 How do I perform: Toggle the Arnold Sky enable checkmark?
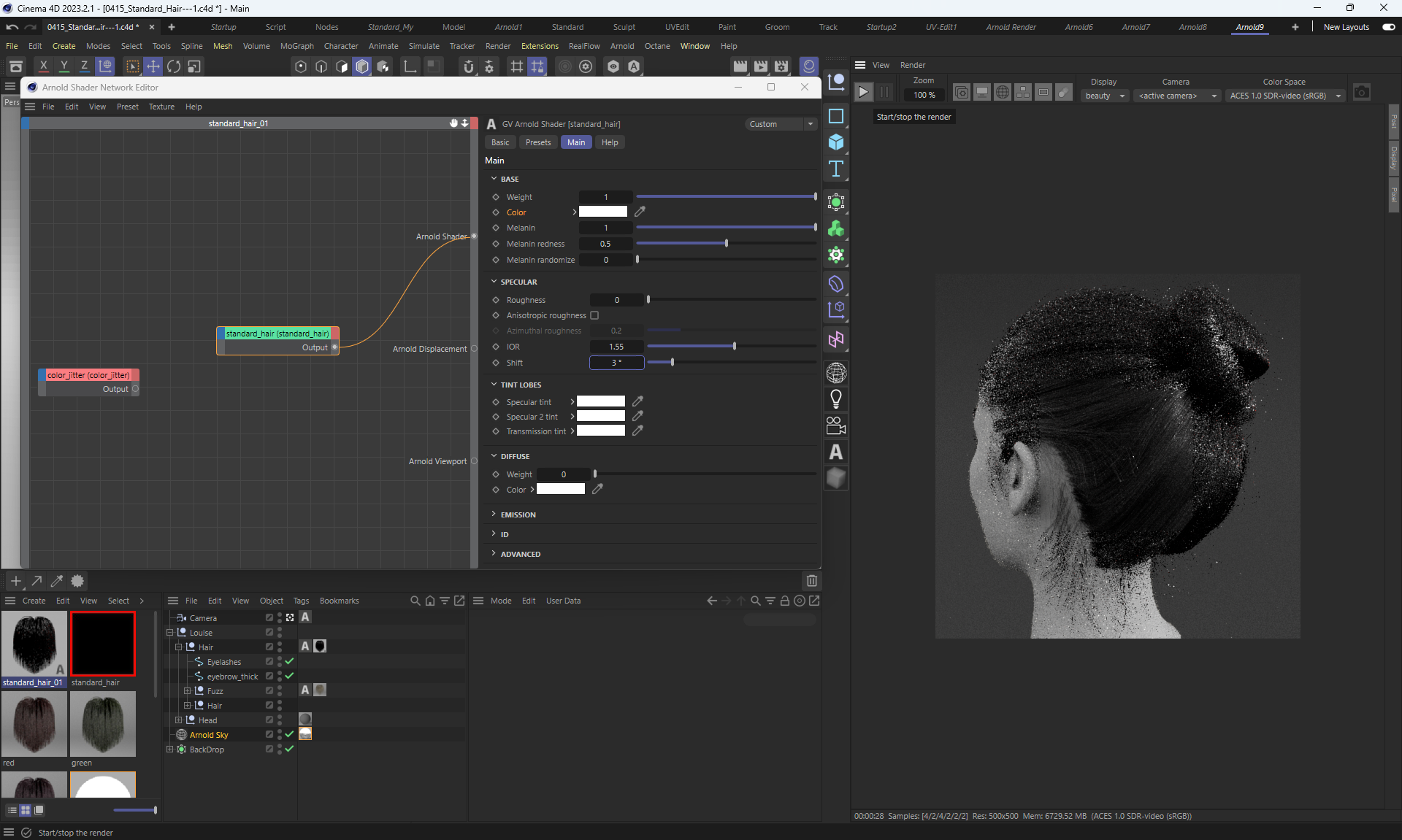[x=289, y=734]
